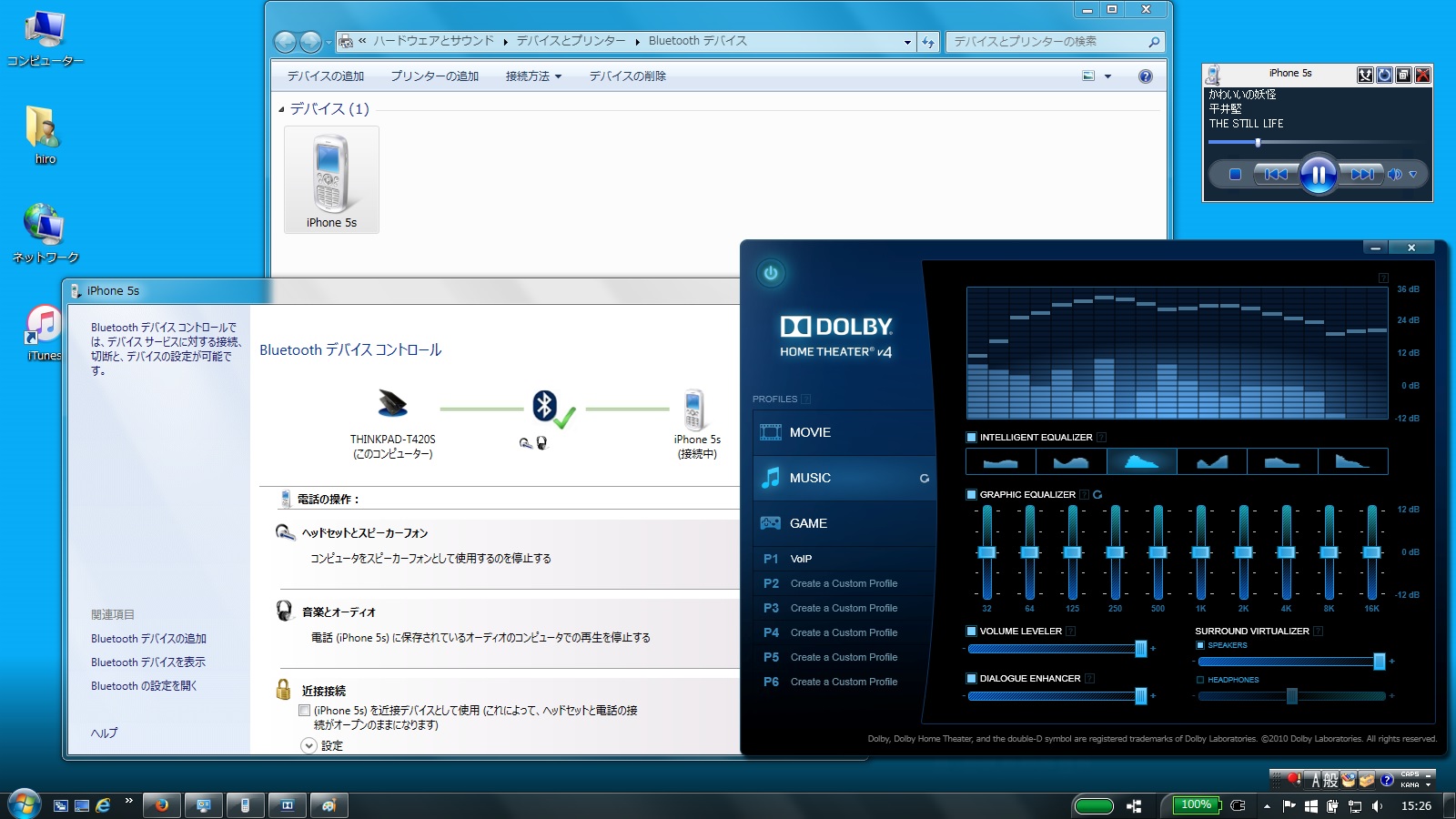Viewport: 1456px width, 819px height.
Task: Pause playback in the iPhone 5s player
Action: coord(1318,175)
